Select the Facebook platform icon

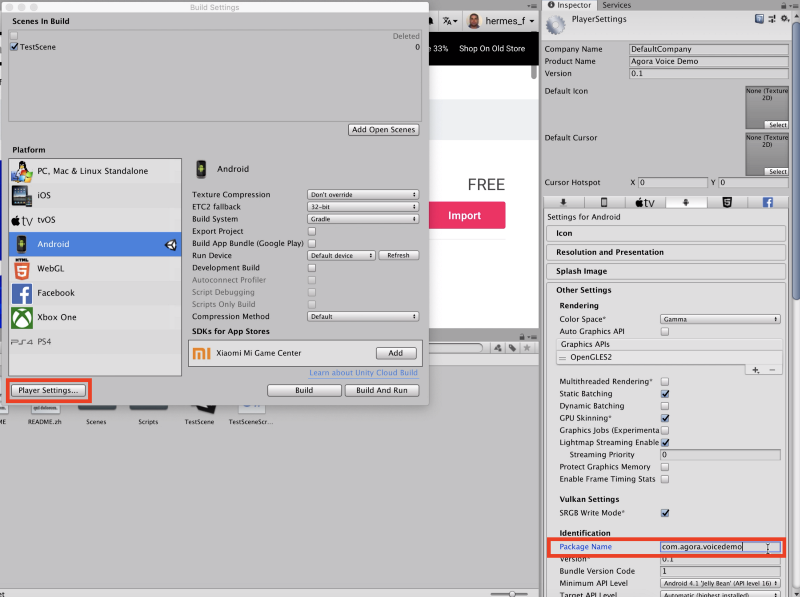21,293
